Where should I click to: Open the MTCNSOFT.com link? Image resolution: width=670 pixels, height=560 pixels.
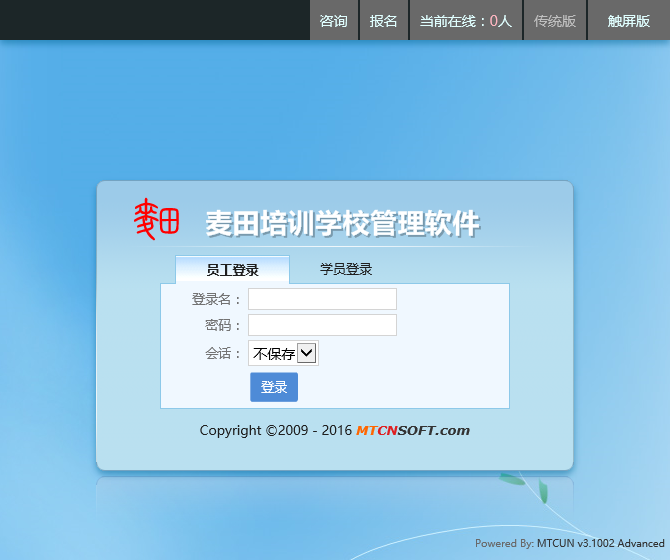(x=412, y=431)
